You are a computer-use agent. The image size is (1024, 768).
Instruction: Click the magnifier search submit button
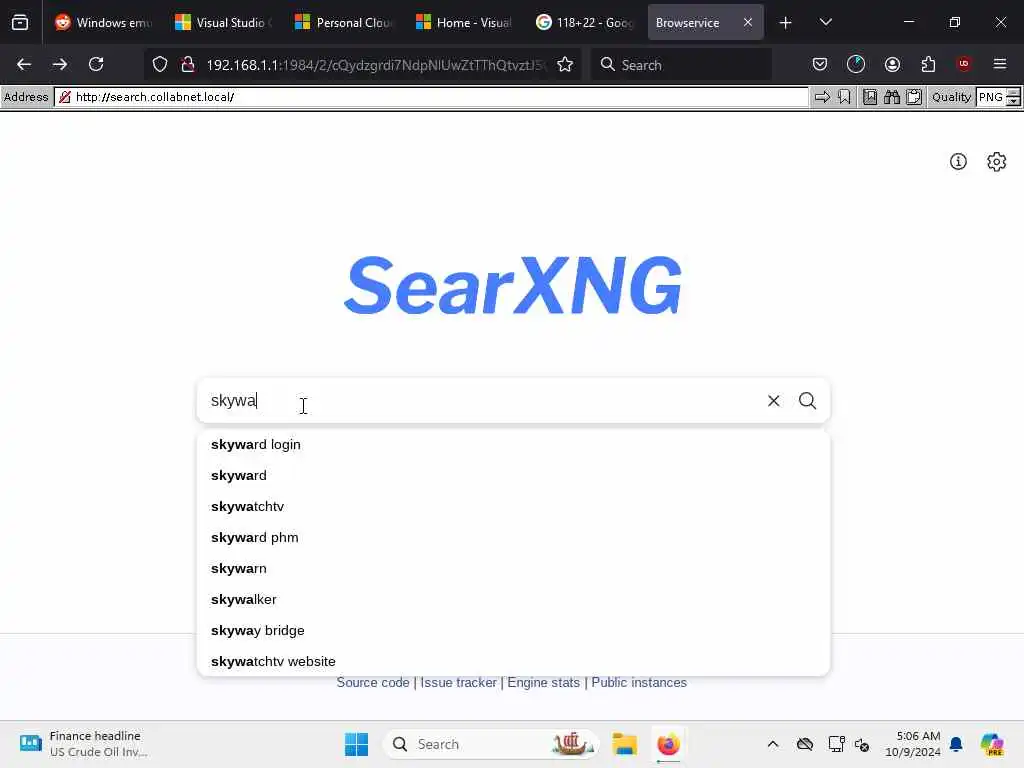click(x=807, y=400)
